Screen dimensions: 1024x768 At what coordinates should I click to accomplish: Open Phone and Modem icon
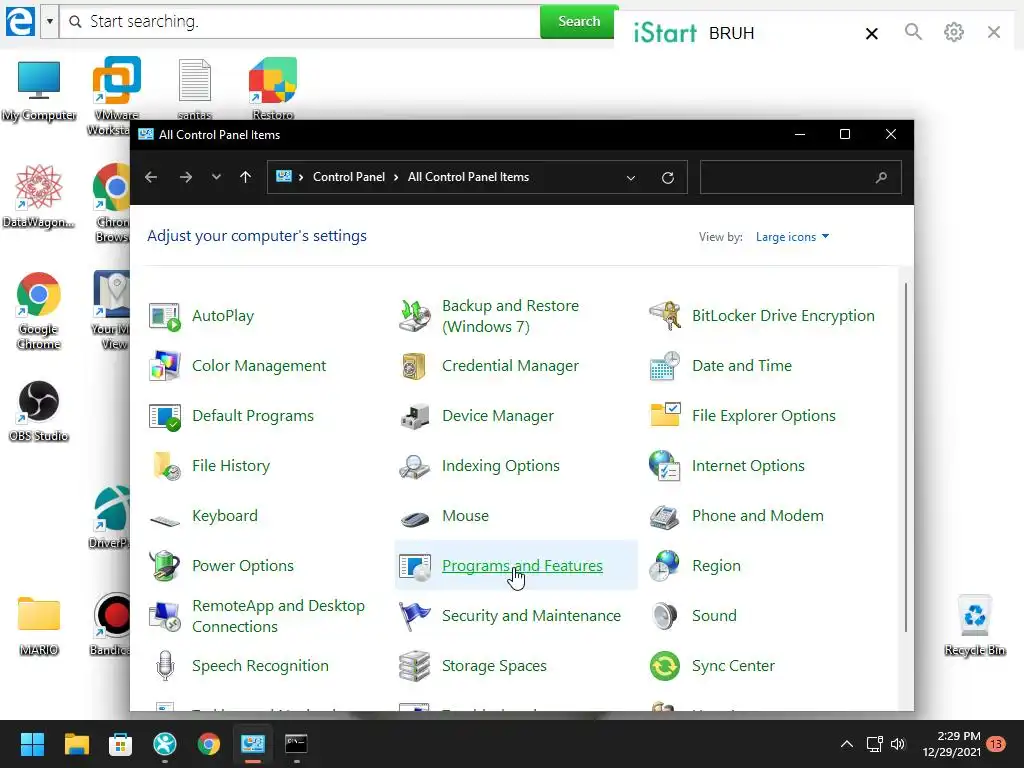665,517
